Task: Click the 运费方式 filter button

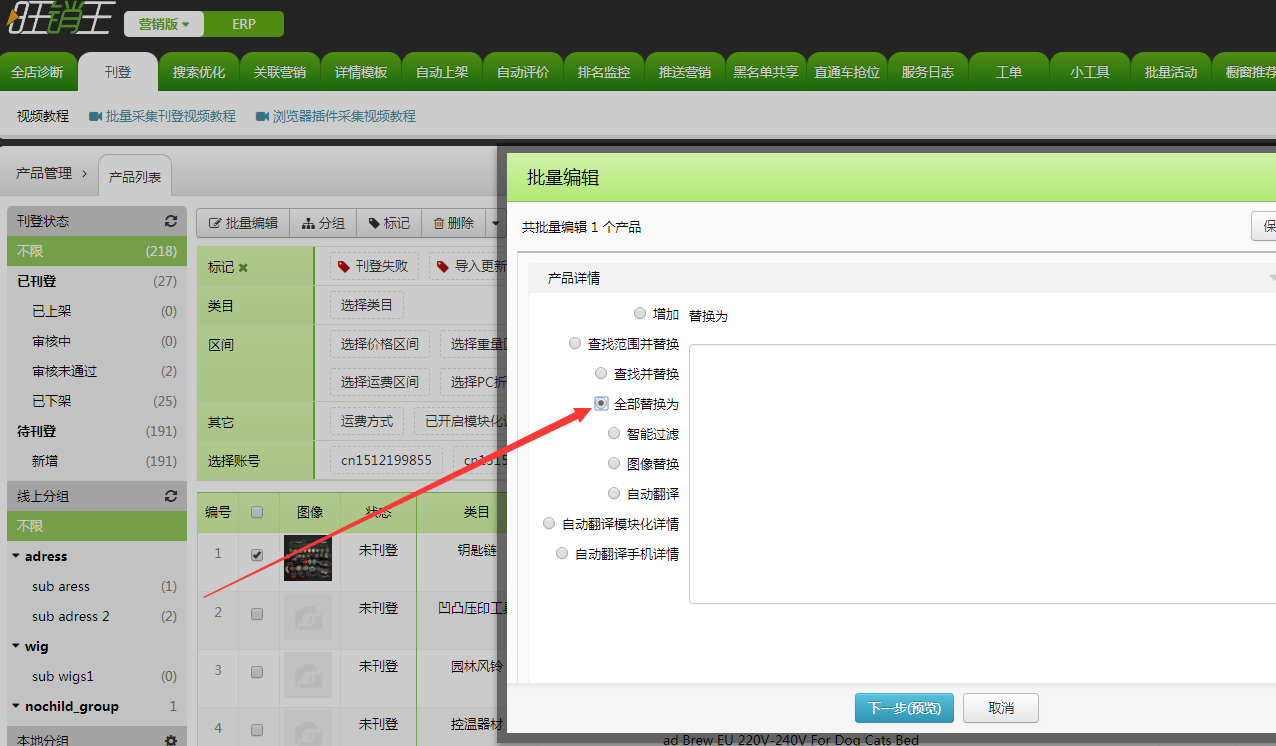Action: pos(367,421)
